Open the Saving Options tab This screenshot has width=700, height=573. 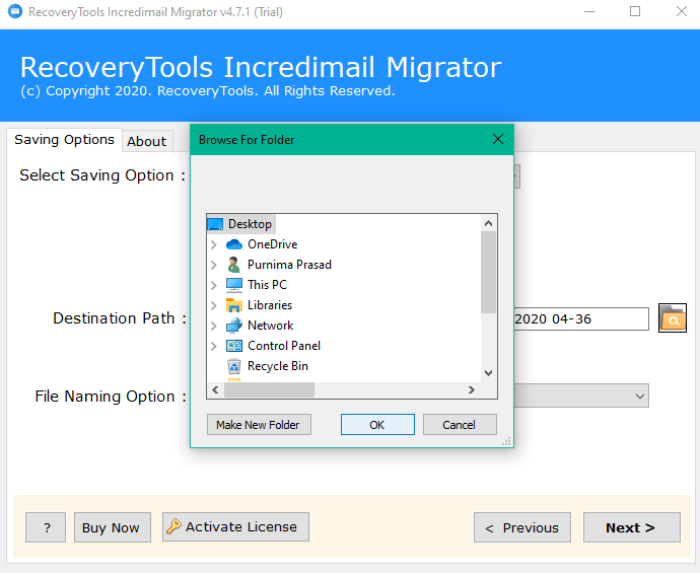click(64, 140)
